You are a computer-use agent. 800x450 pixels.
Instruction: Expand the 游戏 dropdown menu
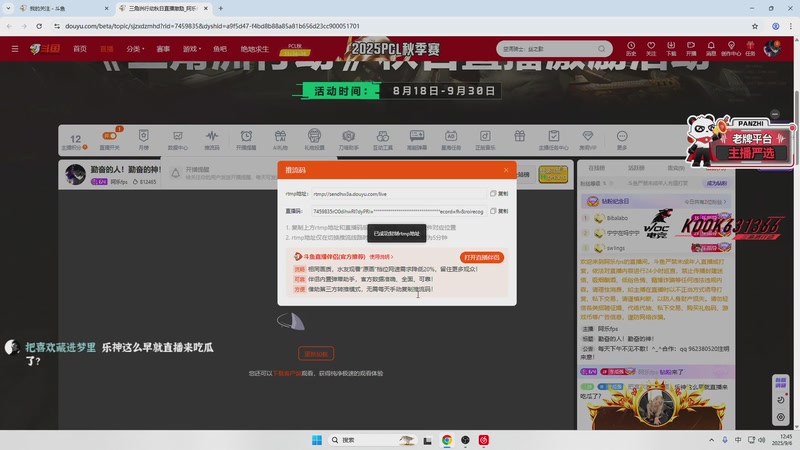pyautogui.click(x=192, y=49)
